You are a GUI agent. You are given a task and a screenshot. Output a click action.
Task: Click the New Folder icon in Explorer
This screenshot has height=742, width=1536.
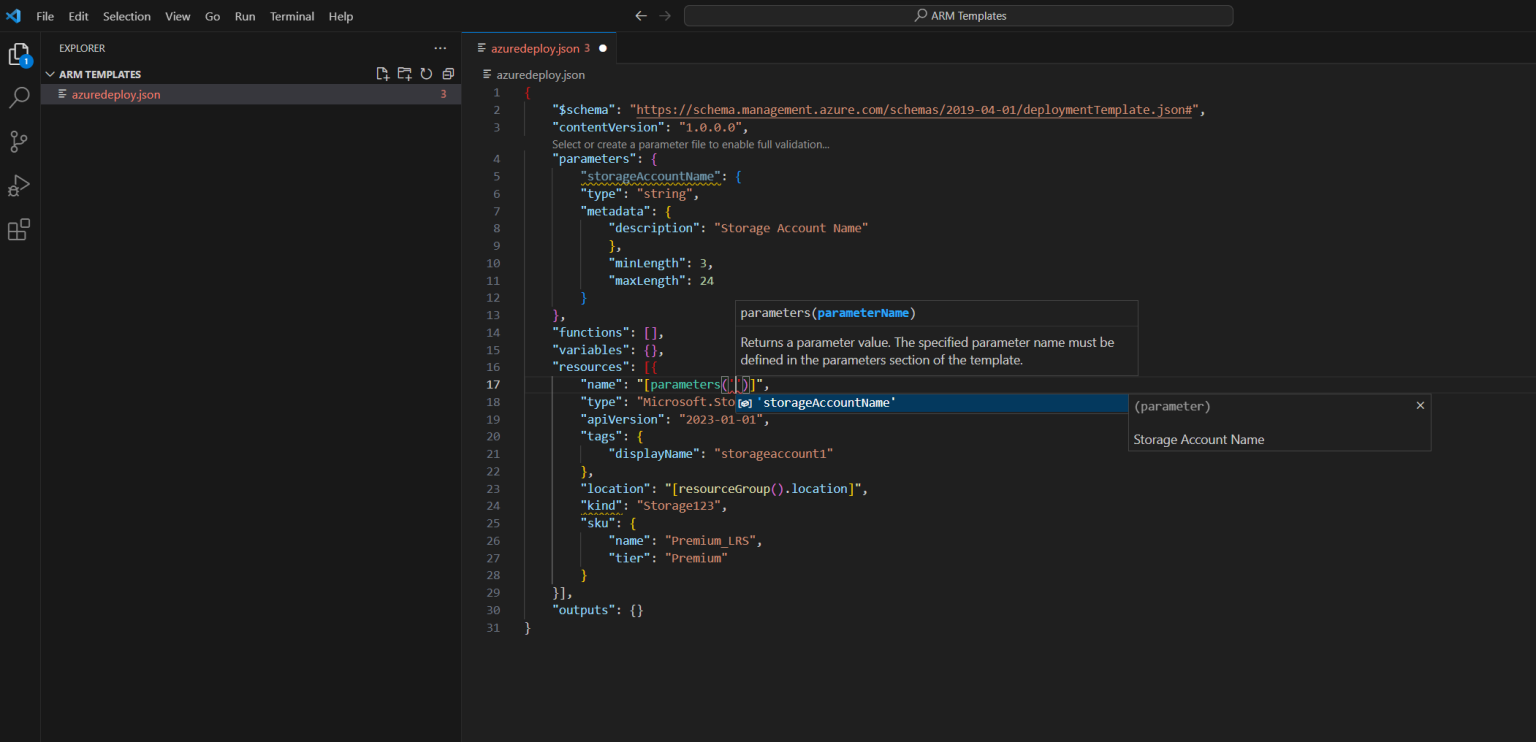click(x=404, y=74)
